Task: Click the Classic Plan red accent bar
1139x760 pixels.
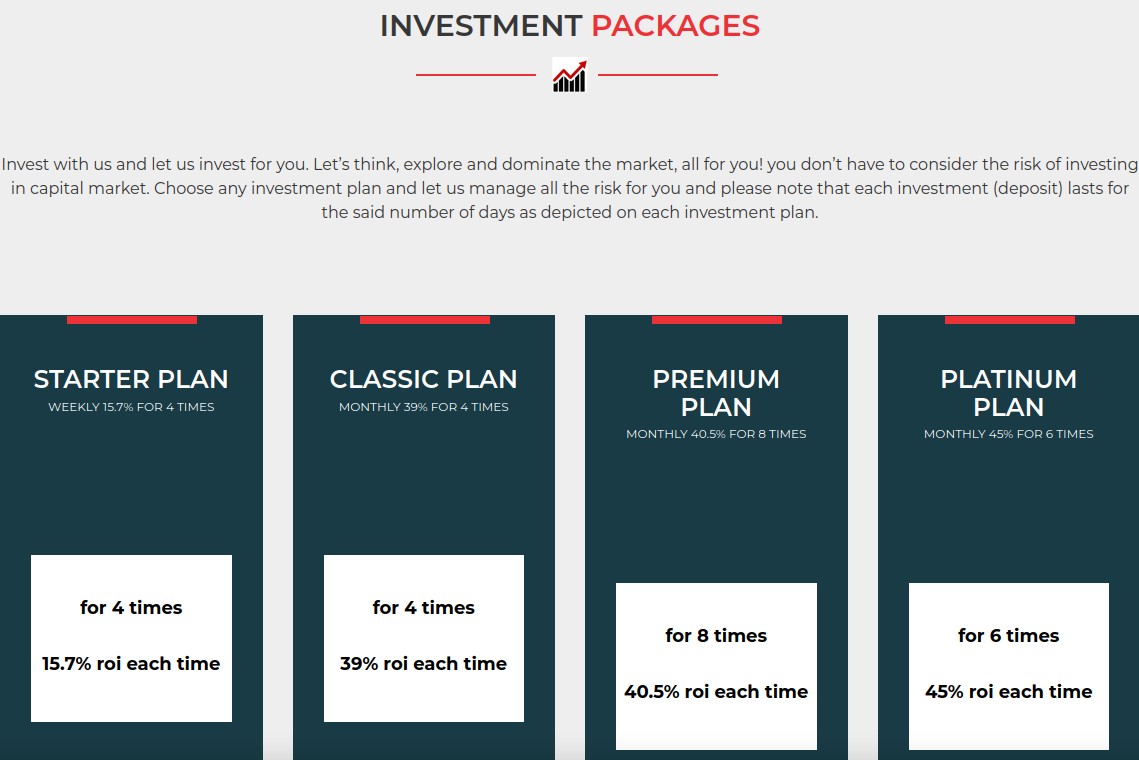Action: point(424,320)
